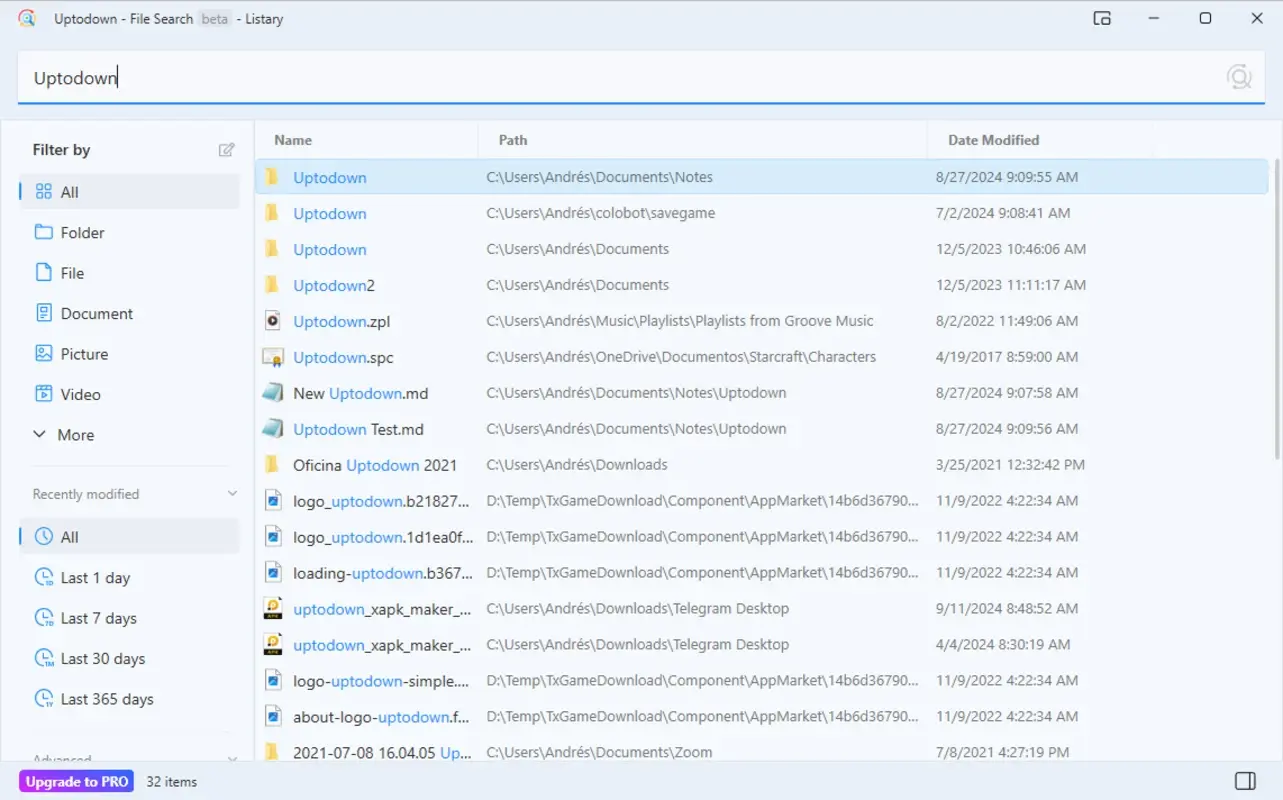The image size is (1283, 800).
Task: Select the Folder filter icon
Action: (43, 232)
